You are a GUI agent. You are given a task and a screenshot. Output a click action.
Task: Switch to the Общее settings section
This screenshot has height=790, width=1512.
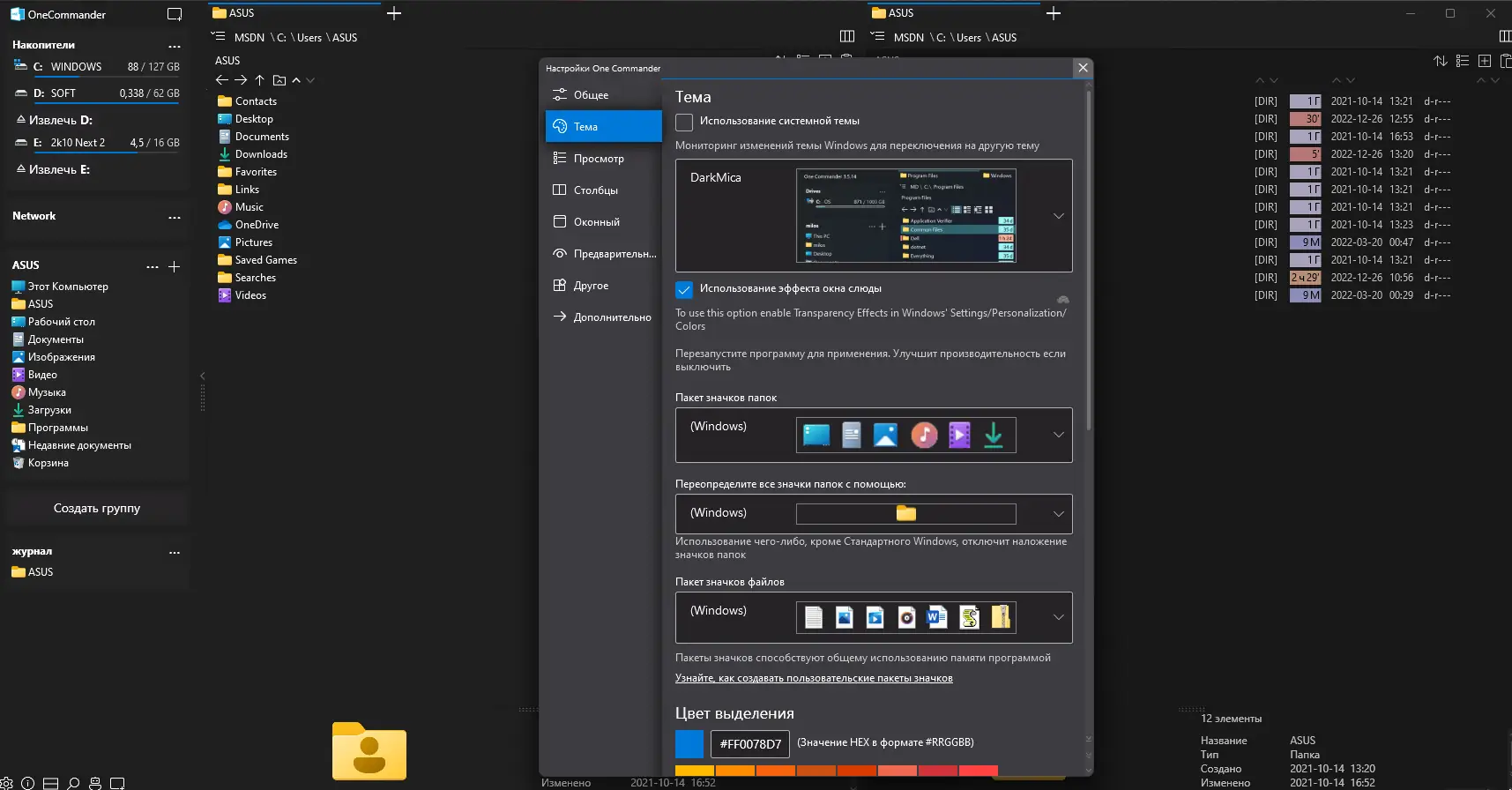tap(591, 95)
